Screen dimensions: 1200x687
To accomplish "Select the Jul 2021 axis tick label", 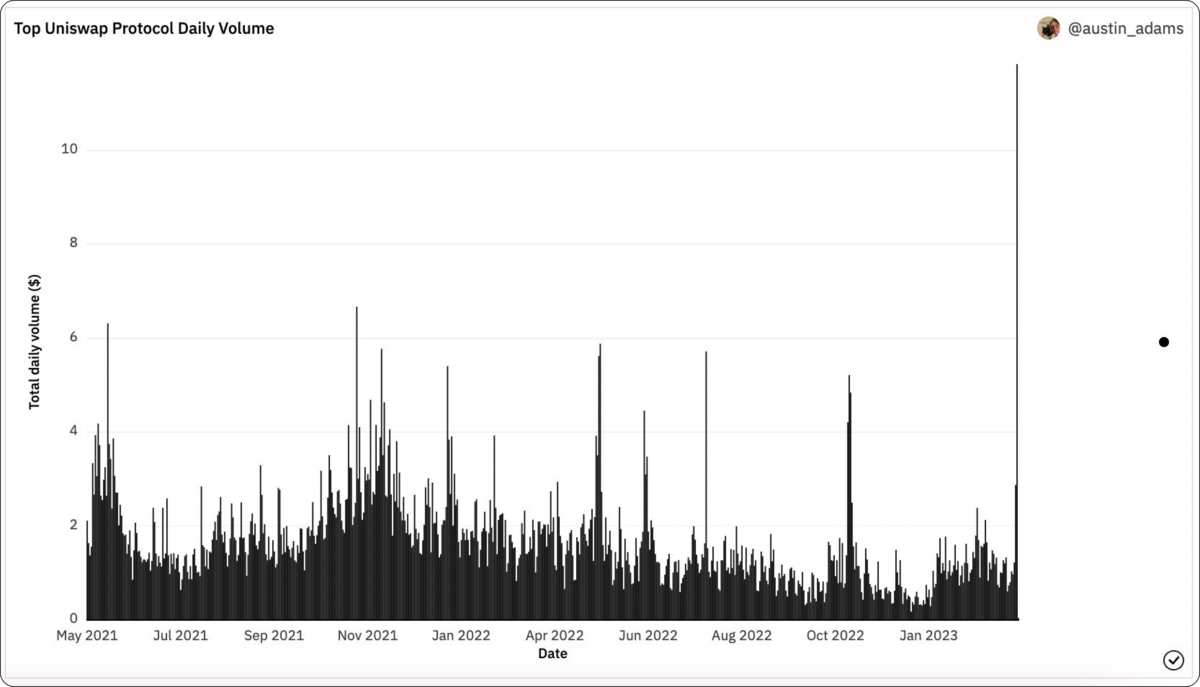I will [180, 636].
